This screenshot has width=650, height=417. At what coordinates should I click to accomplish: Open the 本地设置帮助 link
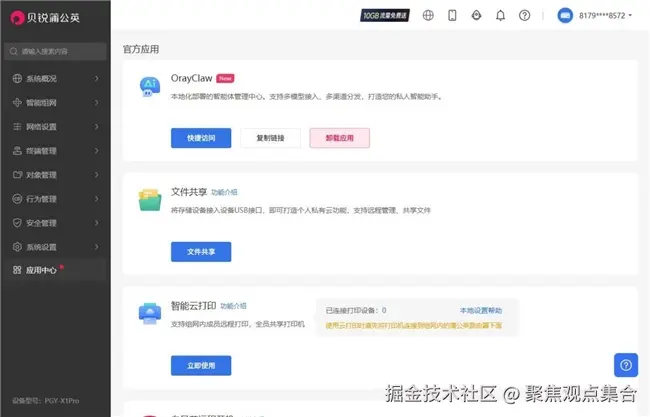pos(481,310)
